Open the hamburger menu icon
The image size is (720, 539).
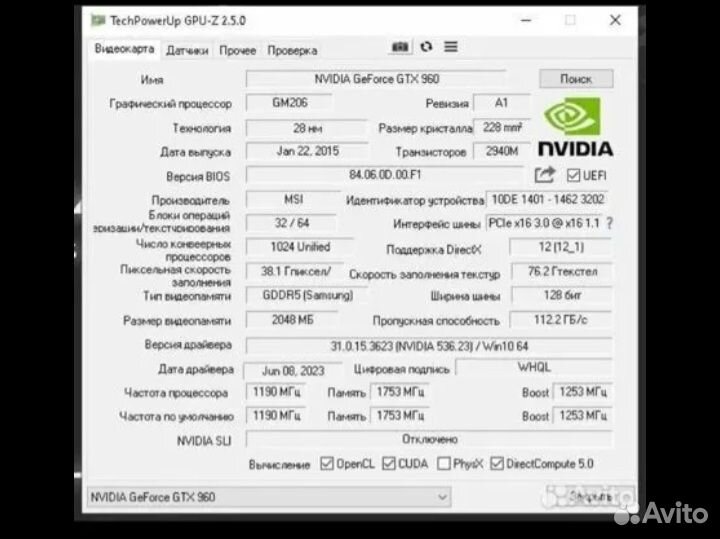pos(450,47)
